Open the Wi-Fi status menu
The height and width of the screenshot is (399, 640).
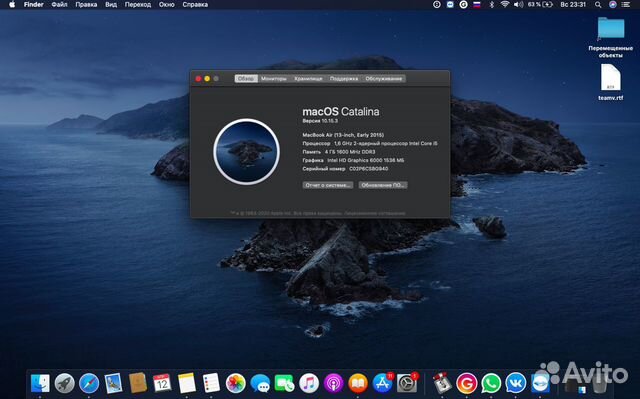[x=505, y=4]
